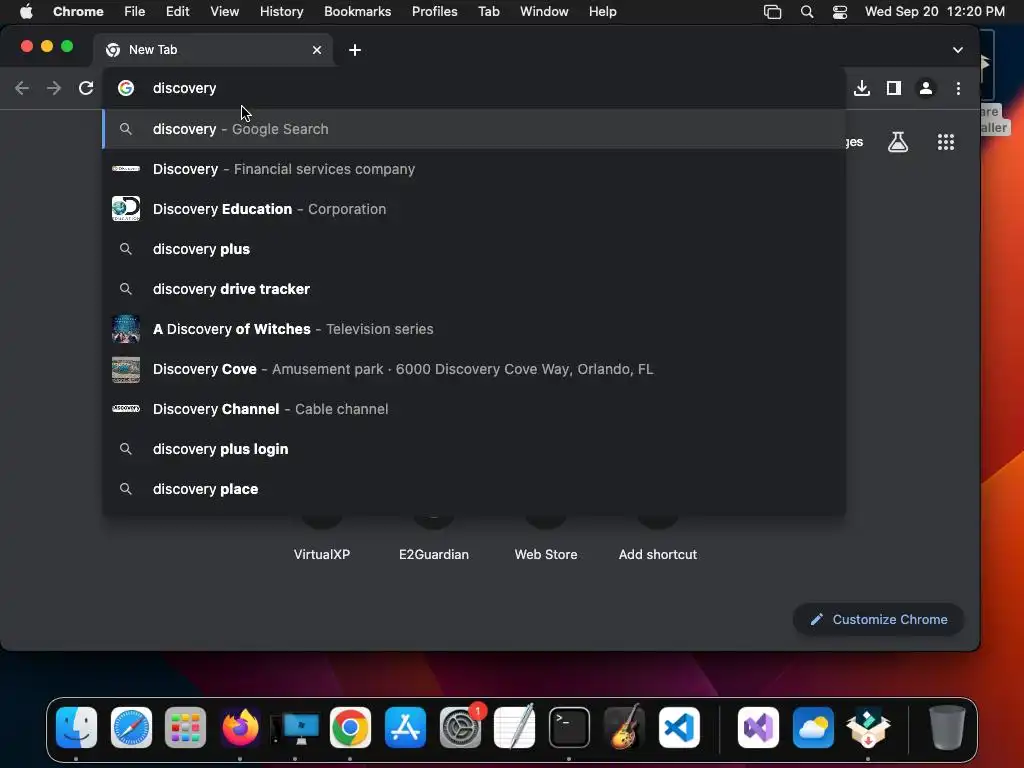Select Discovery Education Corporation suggestion

(474, 209)
